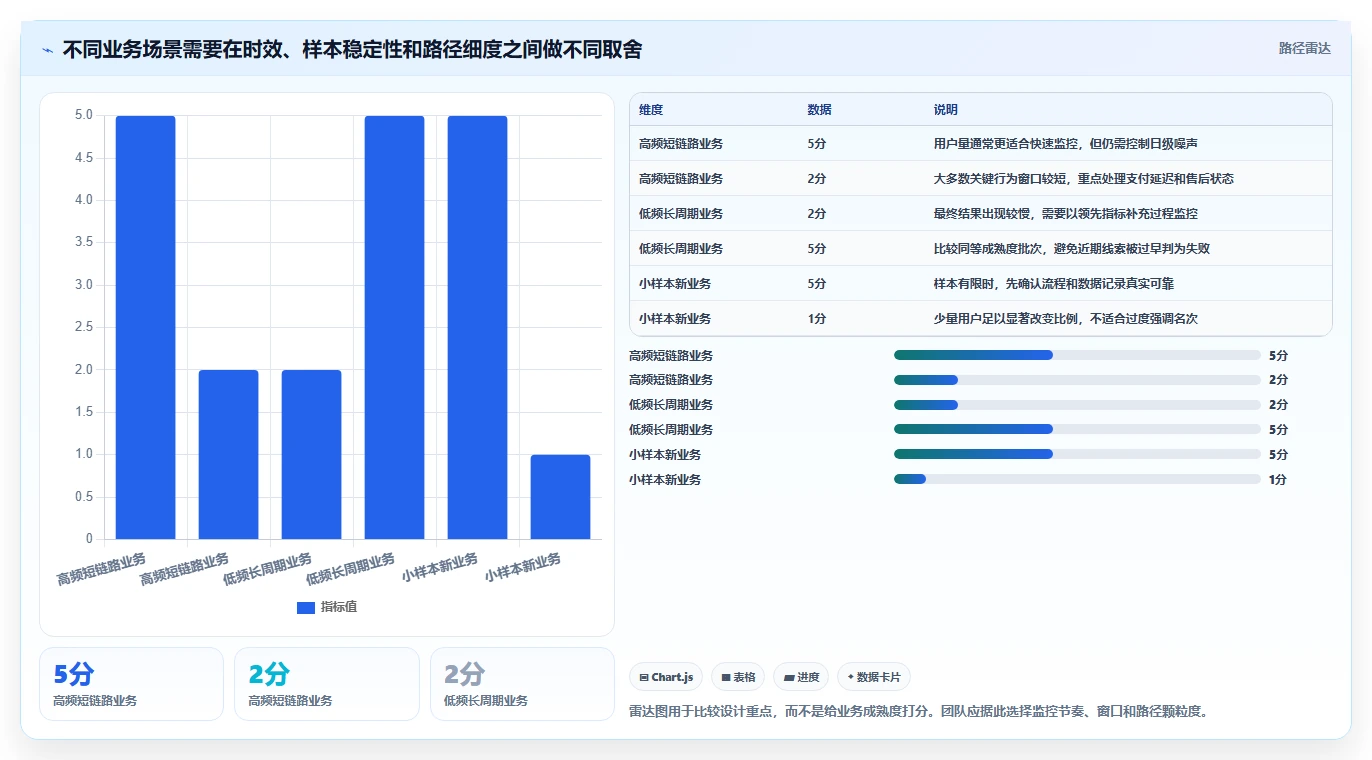Click the 5分 高频短链路业务 data card
The width and height of the screenshot is (1372, 760).
pyautogui.click(x=131, y=684)
